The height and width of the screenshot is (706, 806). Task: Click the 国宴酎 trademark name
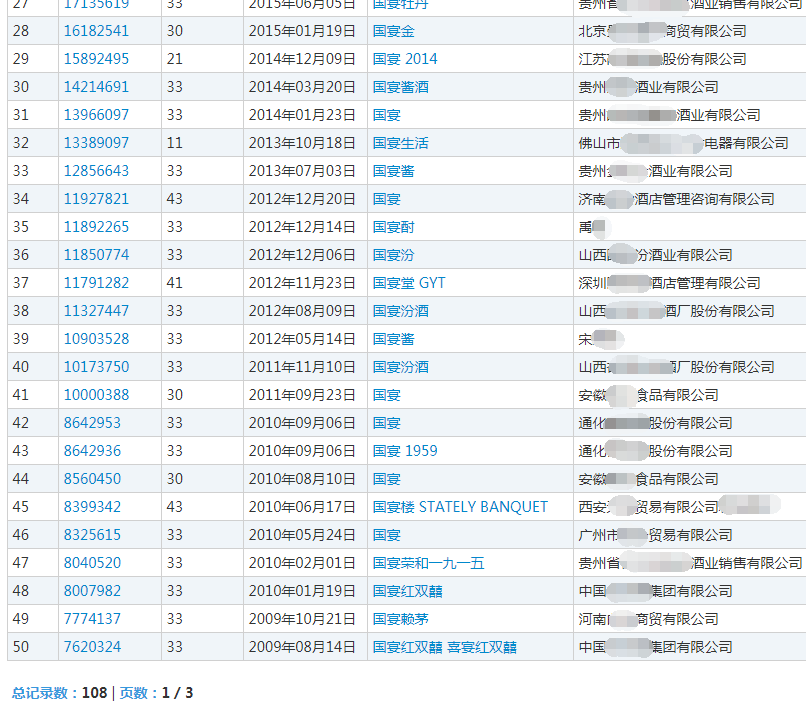393,227
